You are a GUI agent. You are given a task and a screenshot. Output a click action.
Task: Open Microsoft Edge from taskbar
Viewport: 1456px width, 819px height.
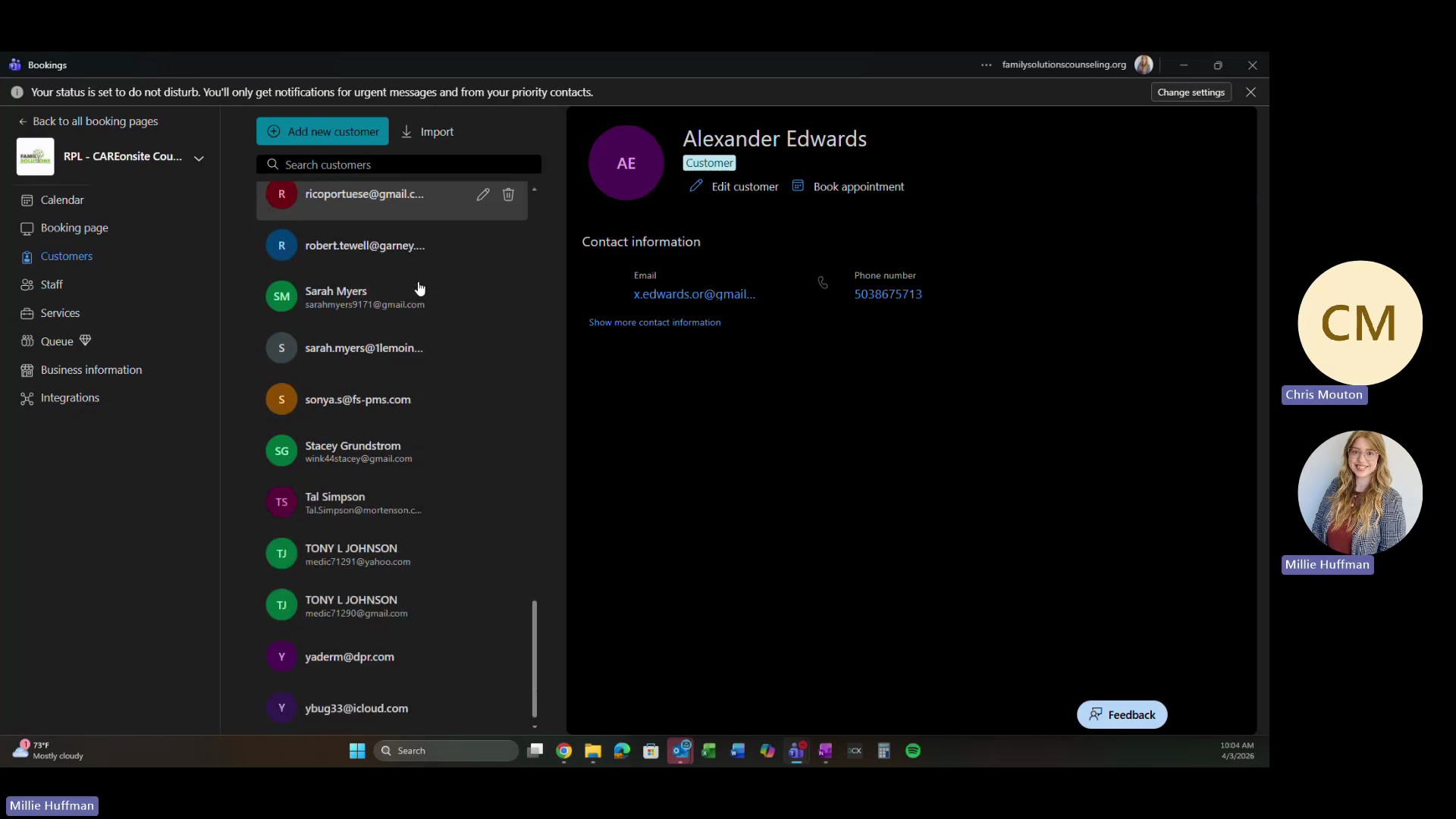(x=622, y=751)
